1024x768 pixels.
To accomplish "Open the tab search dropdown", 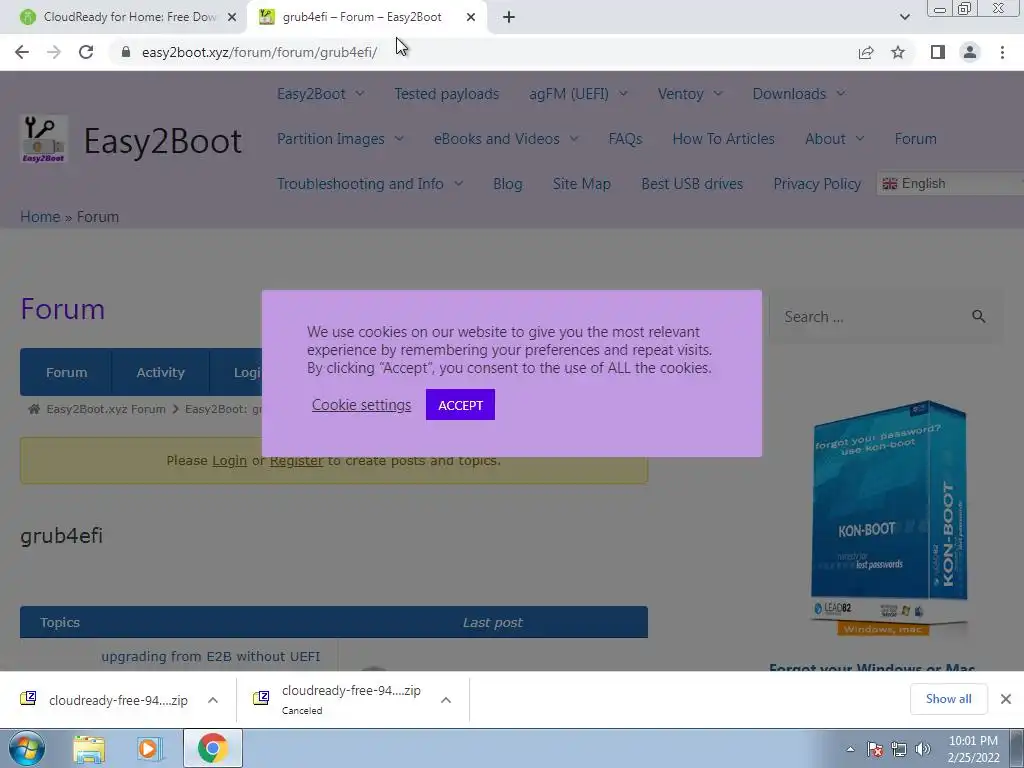I will pos(904,17).
